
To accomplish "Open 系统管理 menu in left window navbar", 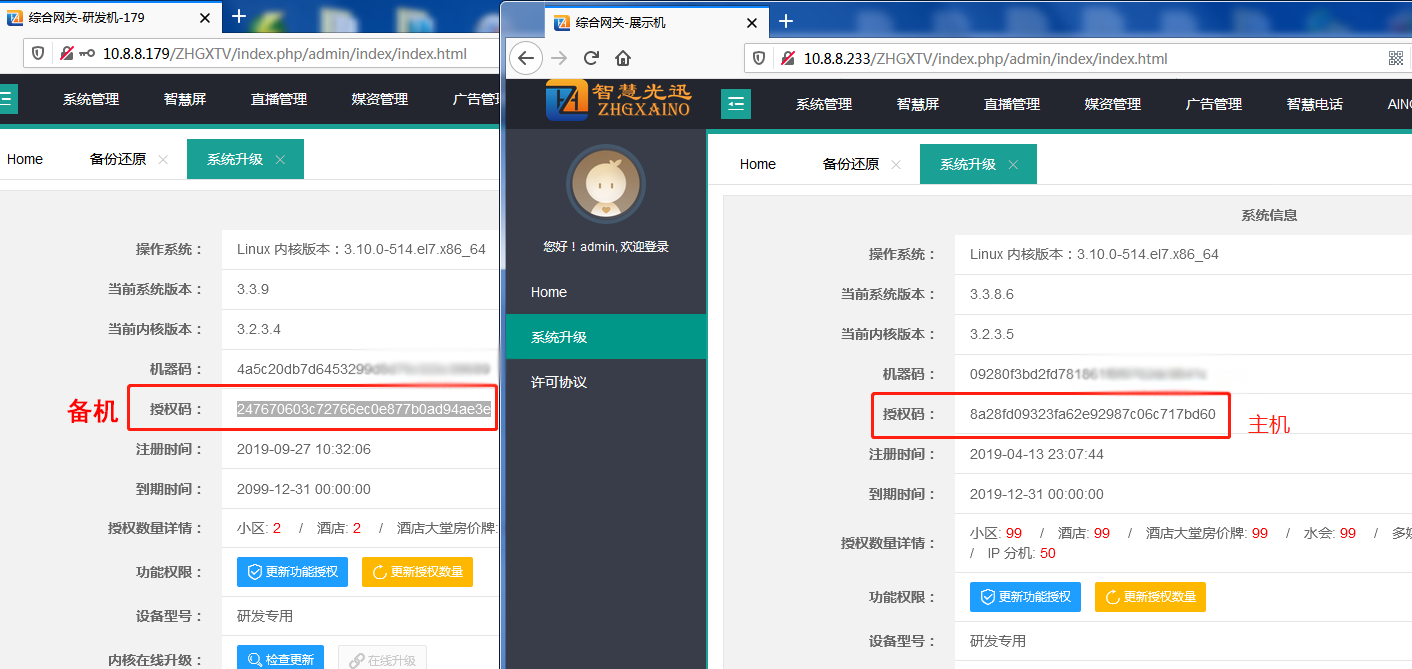I will pyautogui.click(x=91, y=99).
